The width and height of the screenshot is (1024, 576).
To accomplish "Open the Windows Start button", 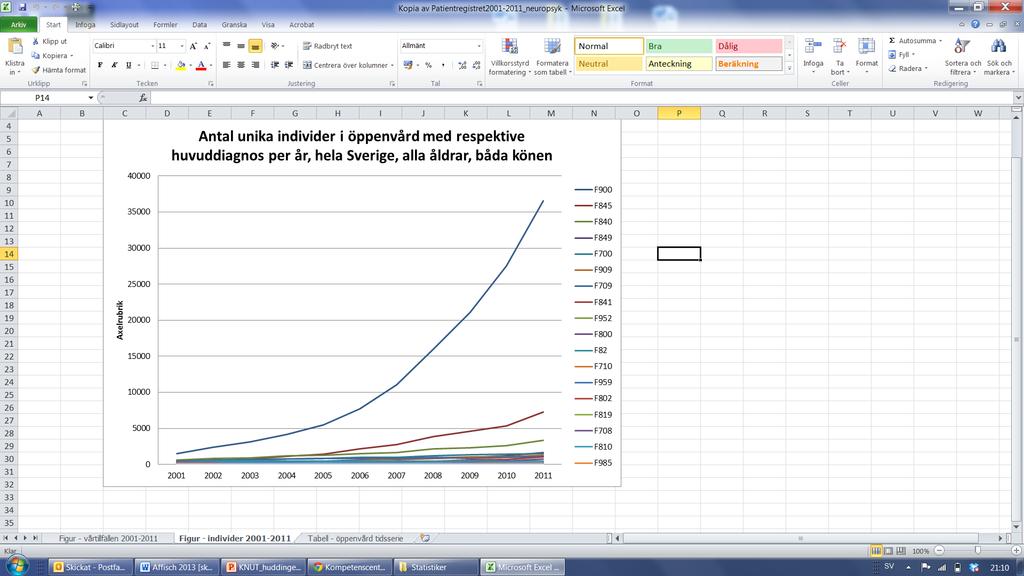I will 16,566.
